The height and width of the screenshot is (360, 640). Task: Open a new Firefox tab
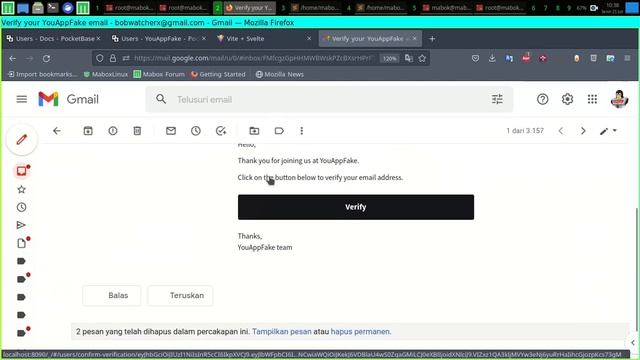432,39
